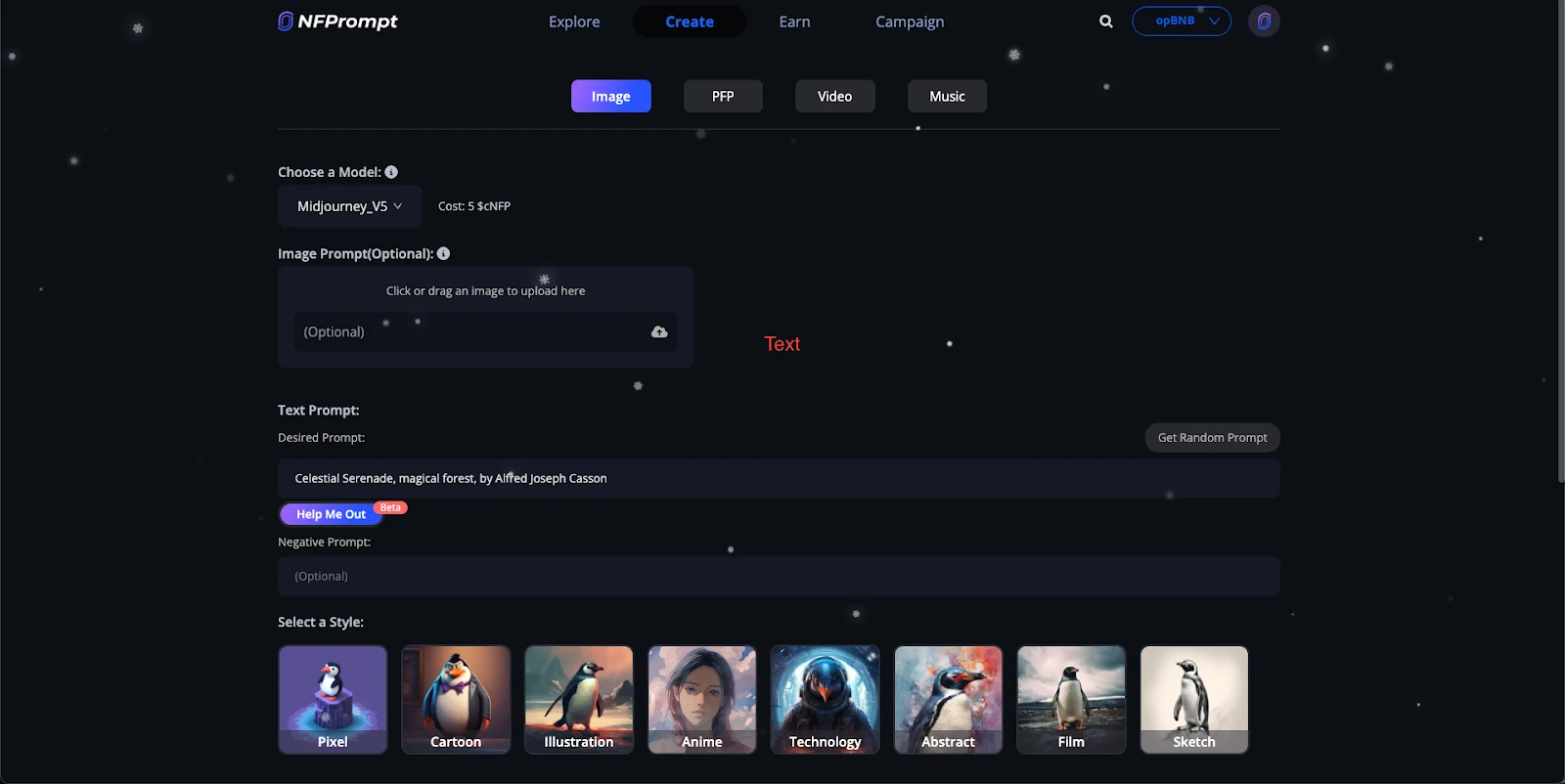Open the opBNB network dropdown

1181,22
